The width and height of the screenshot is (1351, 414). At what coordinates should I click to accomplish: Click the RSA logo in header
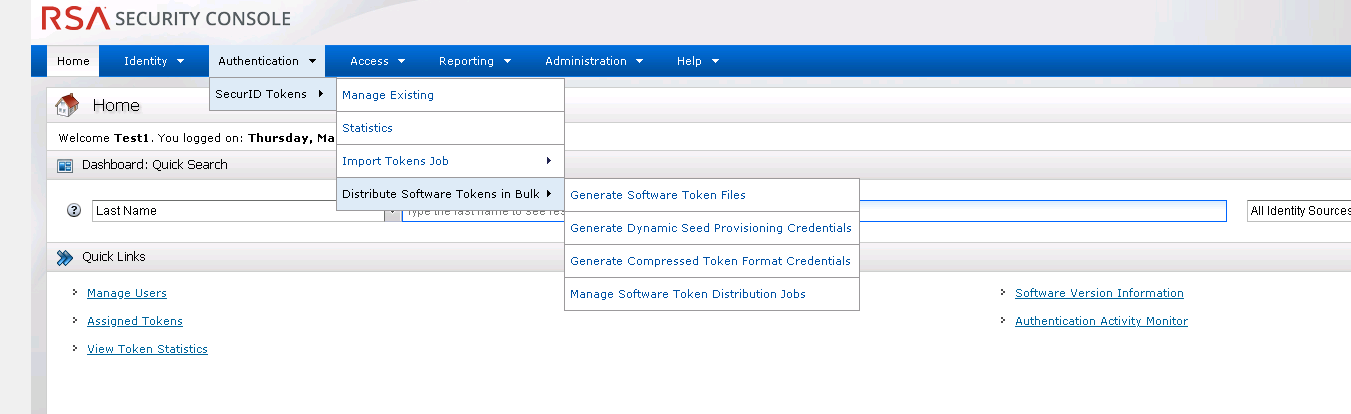[76, 18]
